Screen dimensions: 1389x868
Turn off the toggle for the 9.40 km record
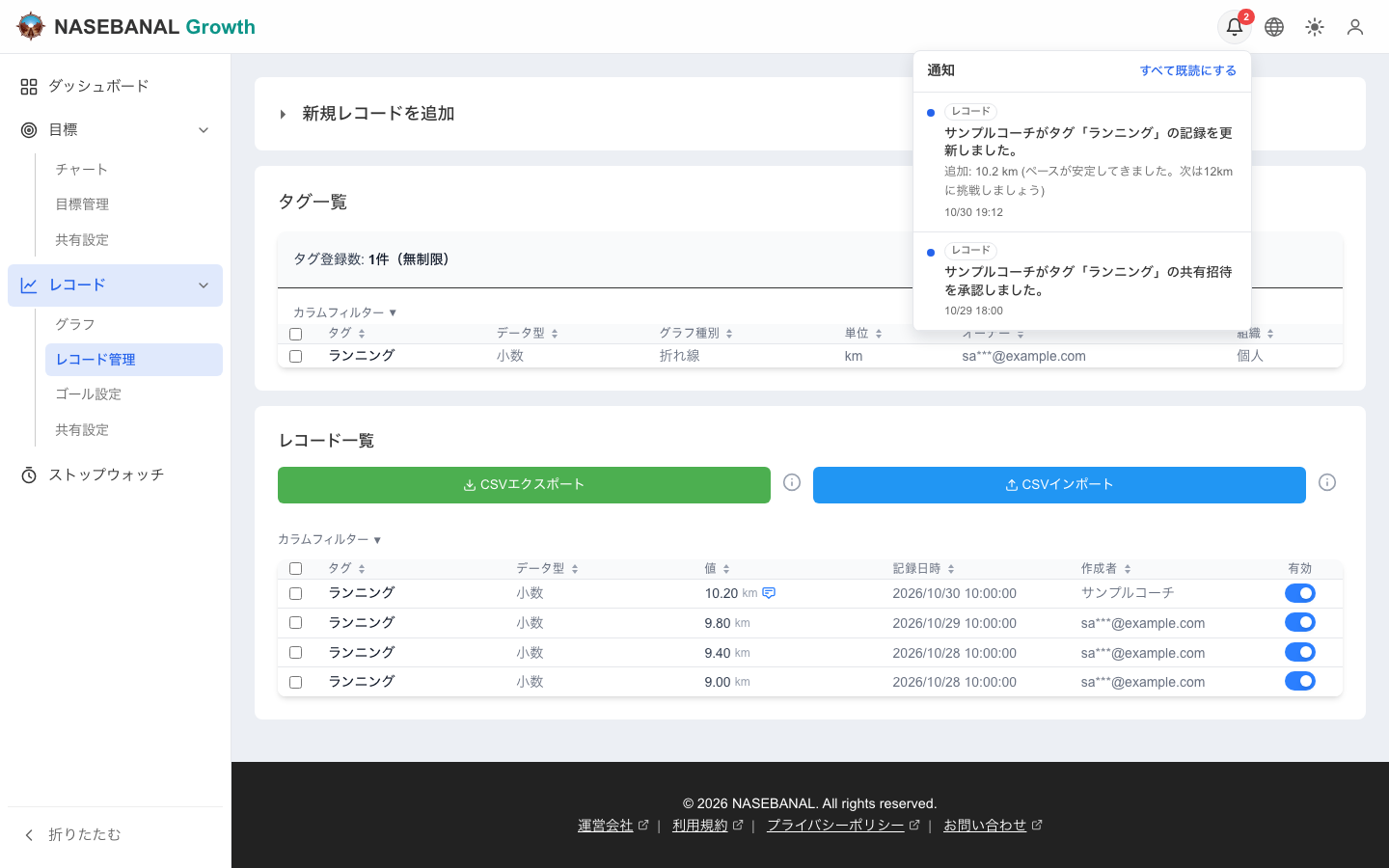(1300, 652)
